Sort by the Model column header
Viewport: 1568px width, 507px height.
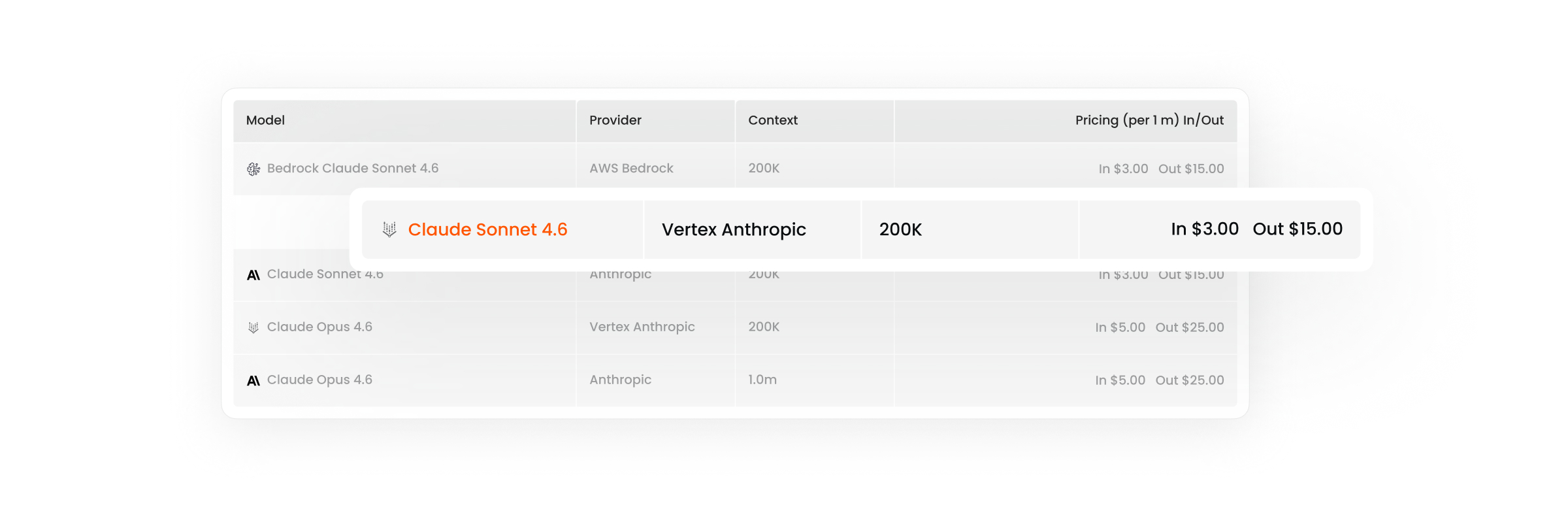[265, 120]
